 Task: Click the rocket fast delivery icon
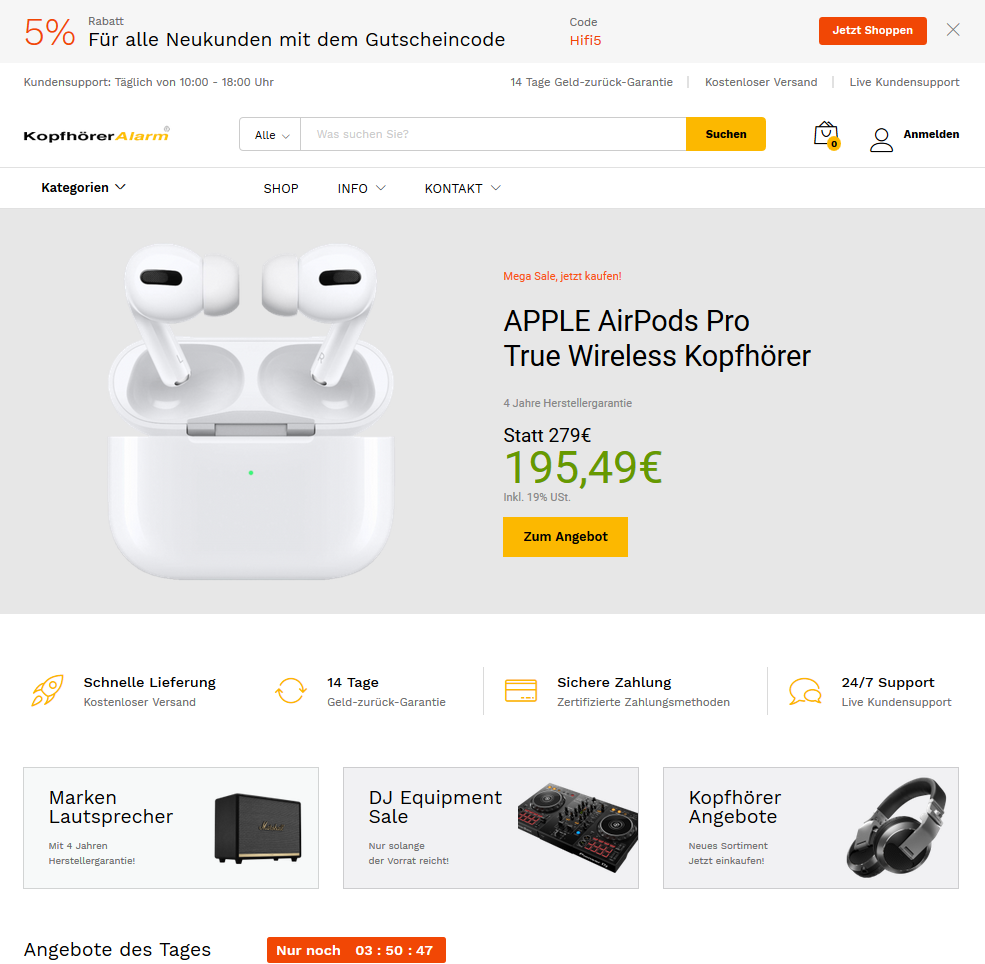(48, 690)
